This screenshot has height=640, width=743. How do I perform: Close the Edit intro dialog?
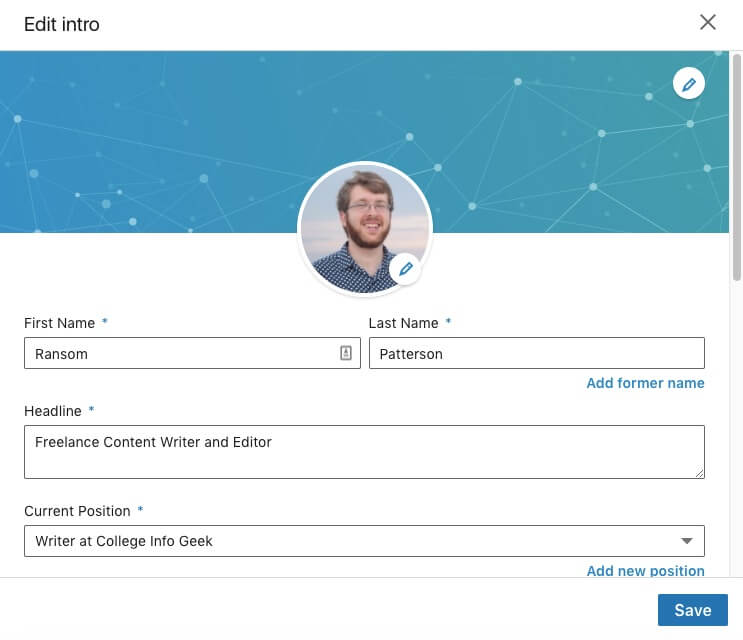[707, 22]
